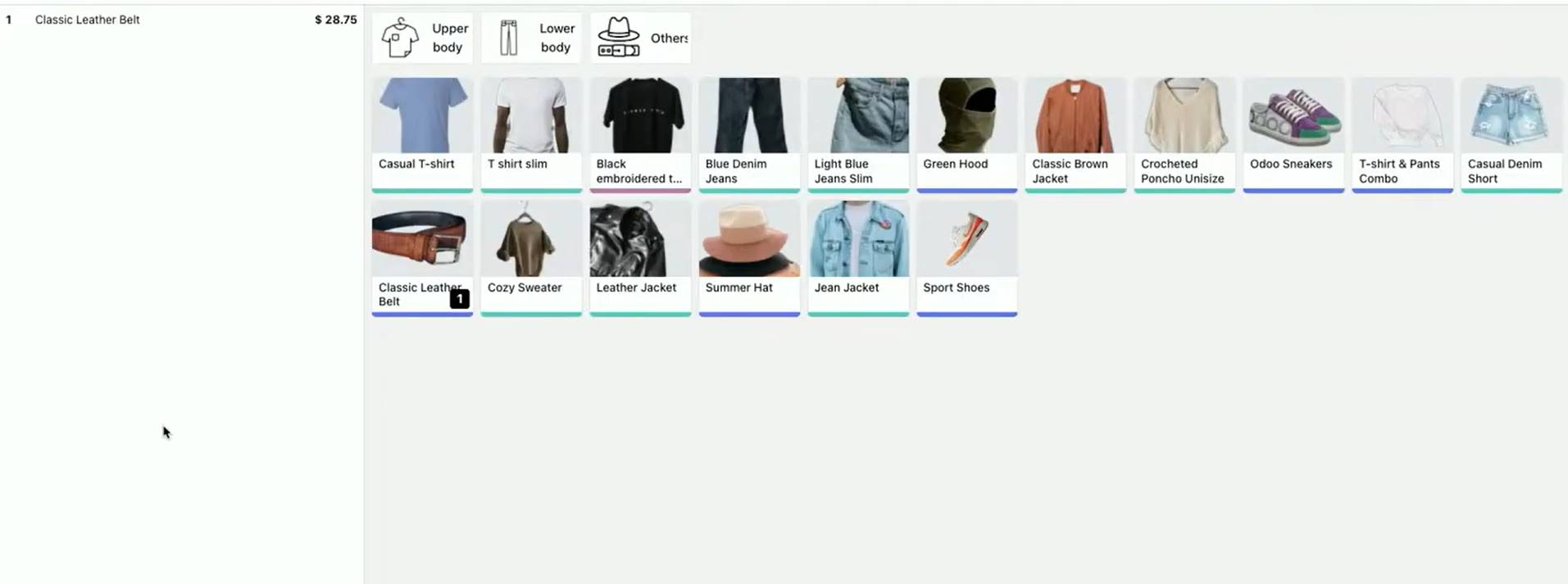Click the Classic Leather Belt product image

(422, 238)
